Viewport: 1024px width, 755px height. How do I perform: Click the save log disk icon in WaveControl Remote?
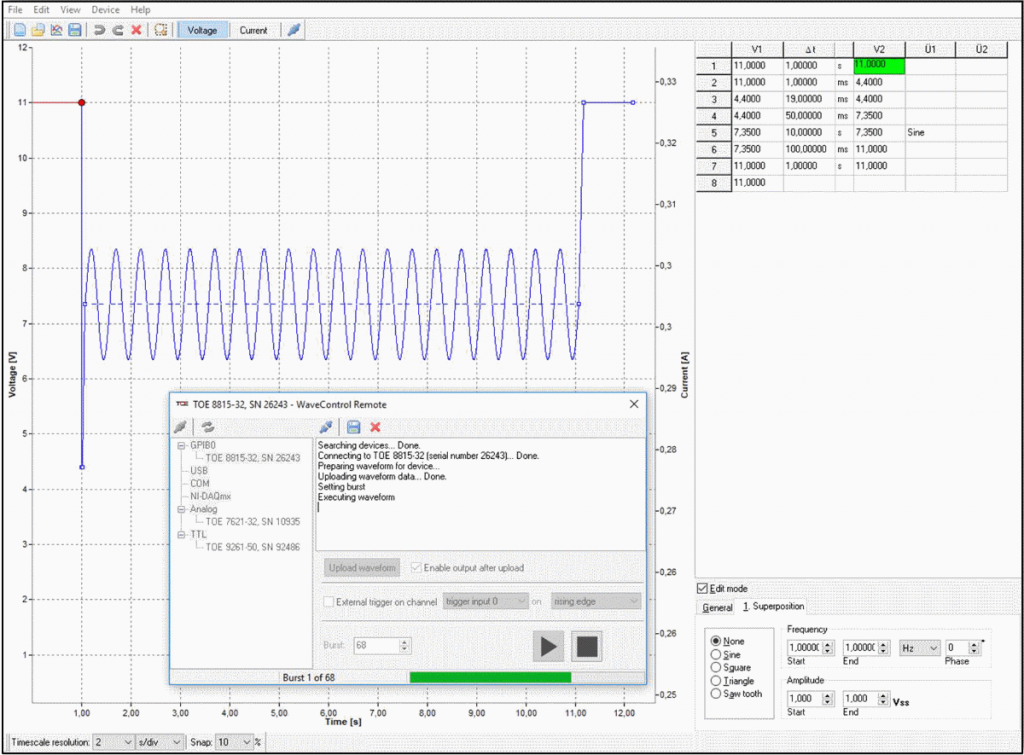[354, 427]
